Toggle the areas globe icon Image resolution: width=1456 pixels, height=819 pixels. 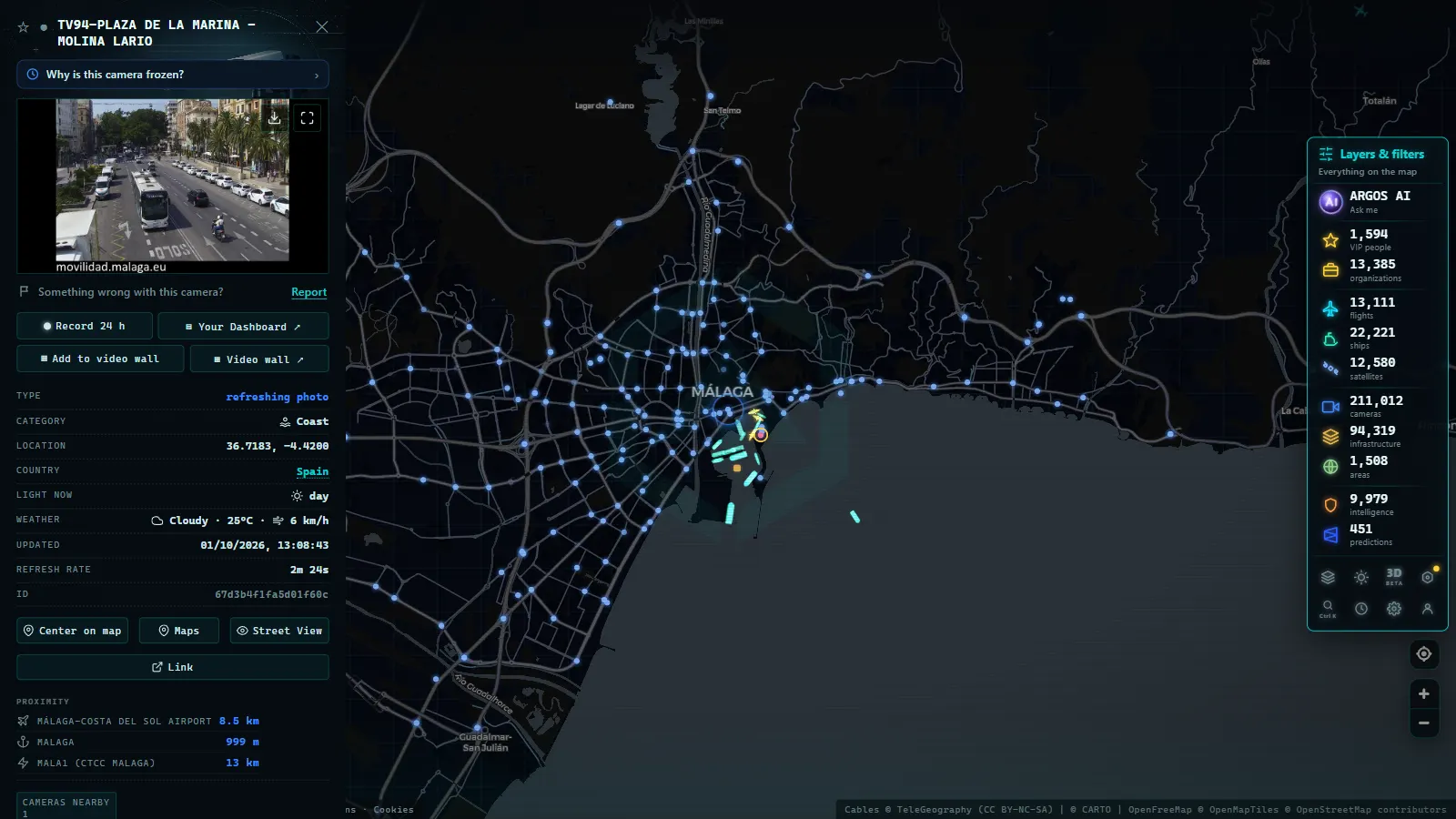point(1330,467)
